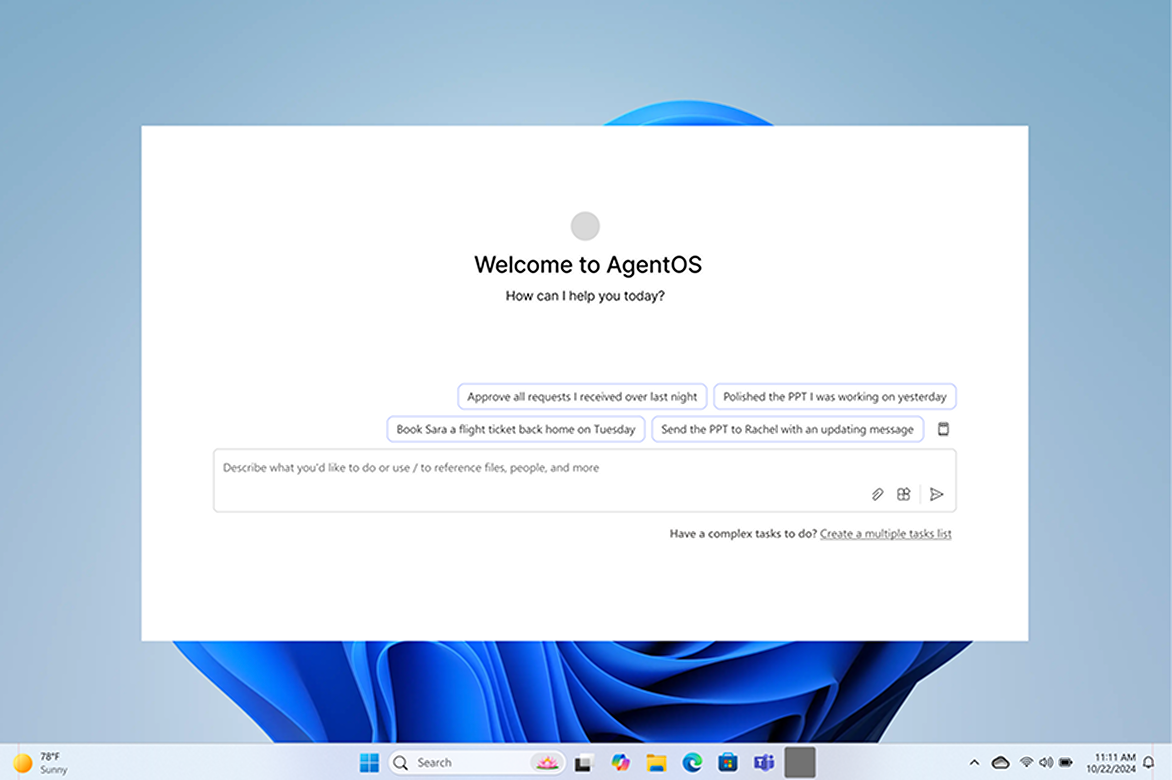Open the prompt library icon beside suggestions
This screenshot has height=780, width=1172.
(x=943, y=429)
